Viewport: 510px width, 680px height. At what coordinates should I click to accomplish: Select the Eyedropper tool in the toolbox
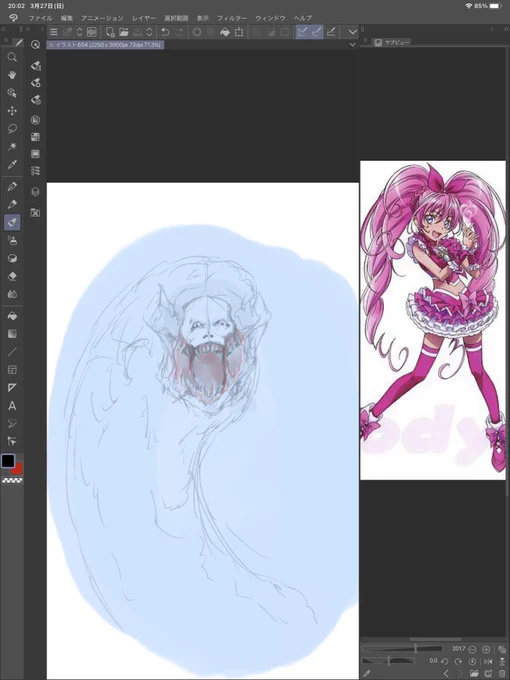click(12, 165)
